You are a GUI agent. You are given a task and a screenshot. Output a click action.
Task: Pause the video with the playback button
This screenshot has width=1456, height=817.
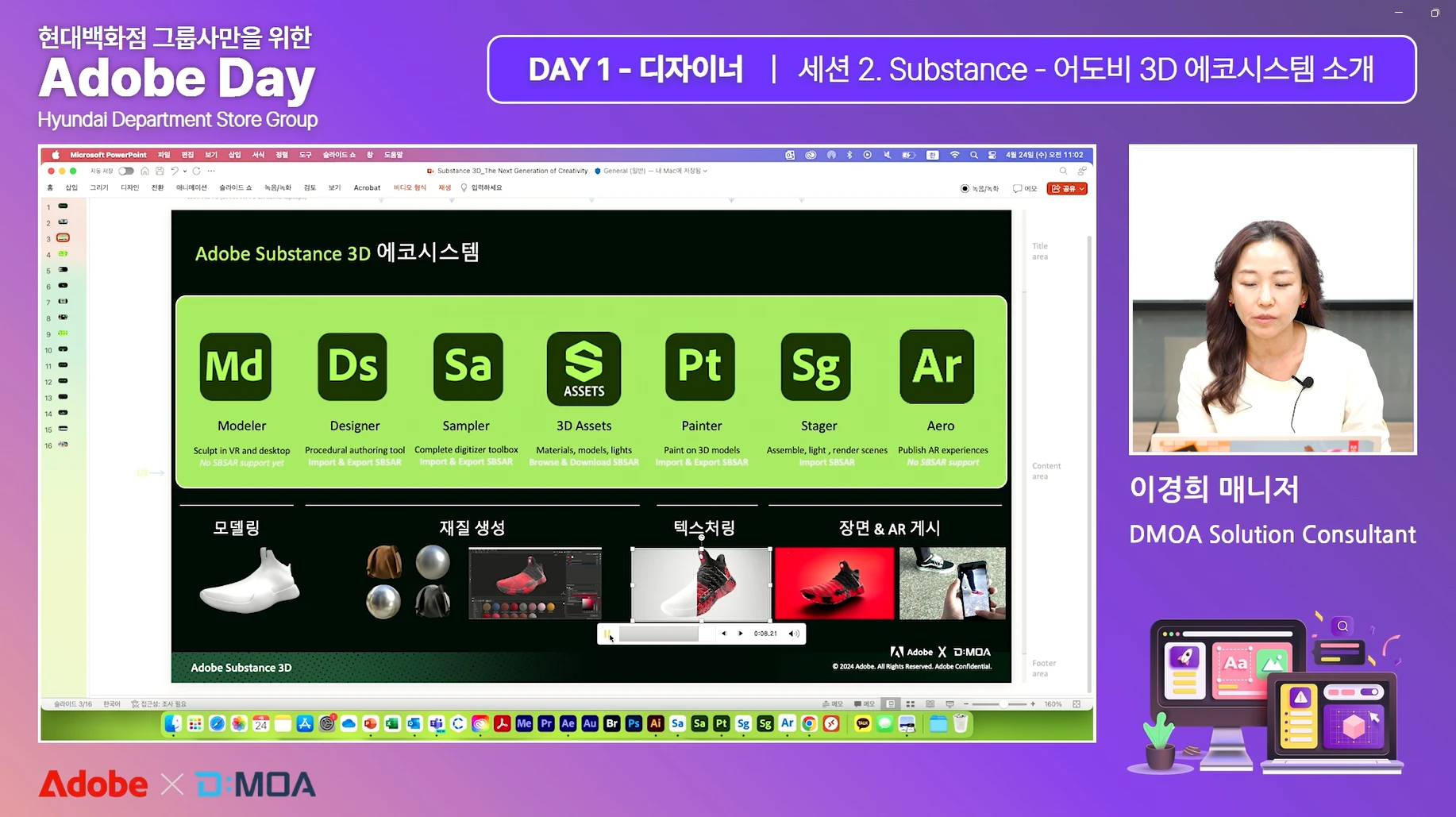click(x=607, y=634)
